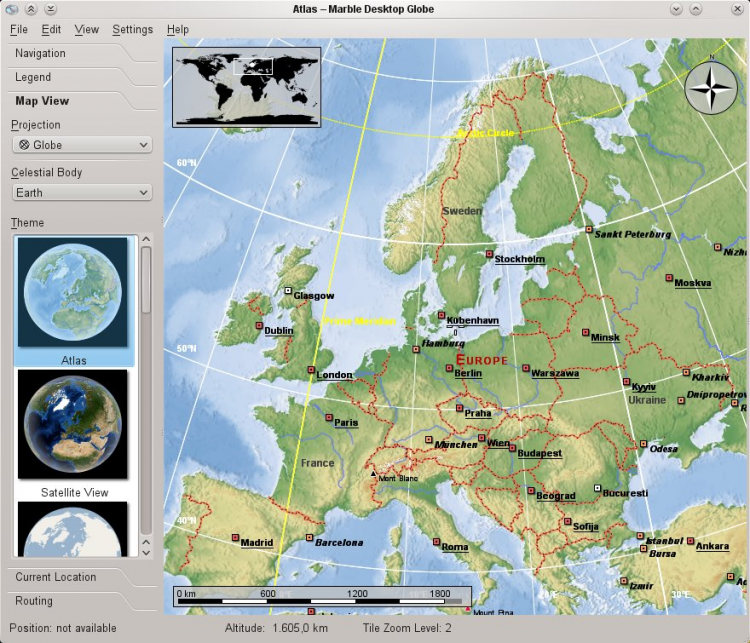Click the Beograd city marker
This screenshot has width=750, height=643.
pyautogui.click(x=530, y=490)
